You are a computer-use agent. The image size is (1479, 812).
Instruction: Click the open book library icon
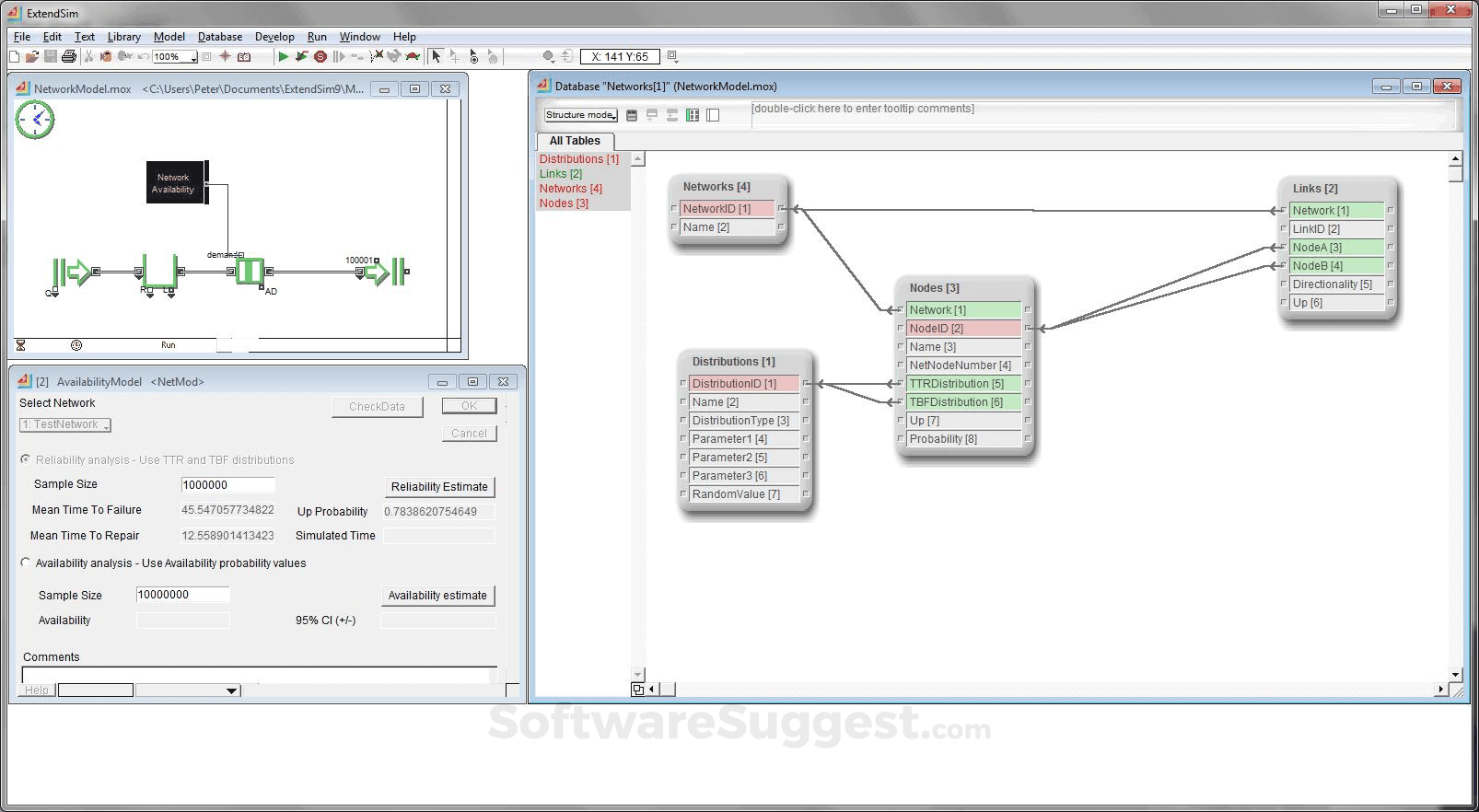click(244, 57)
